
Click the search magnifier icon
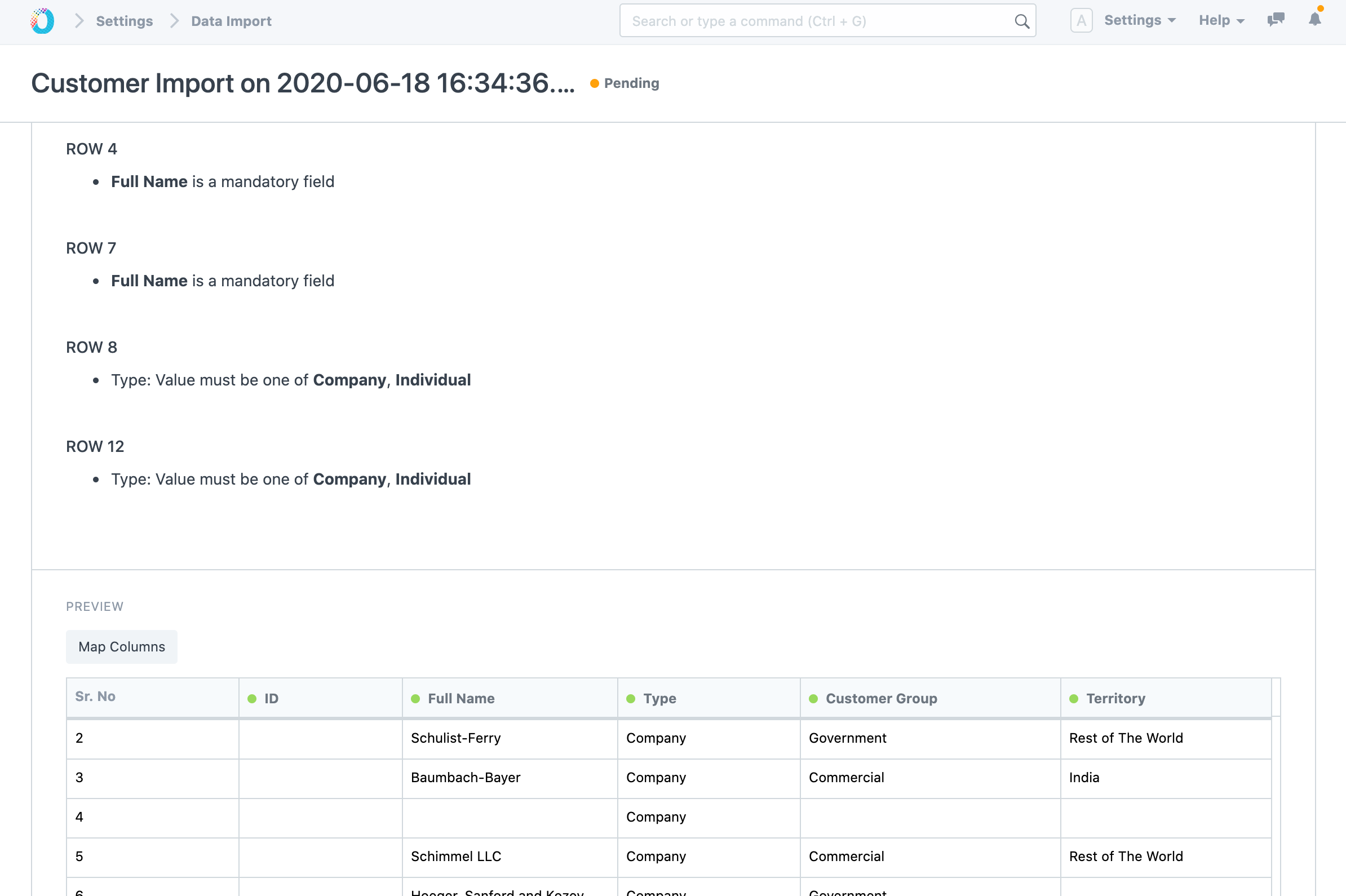1021,22
